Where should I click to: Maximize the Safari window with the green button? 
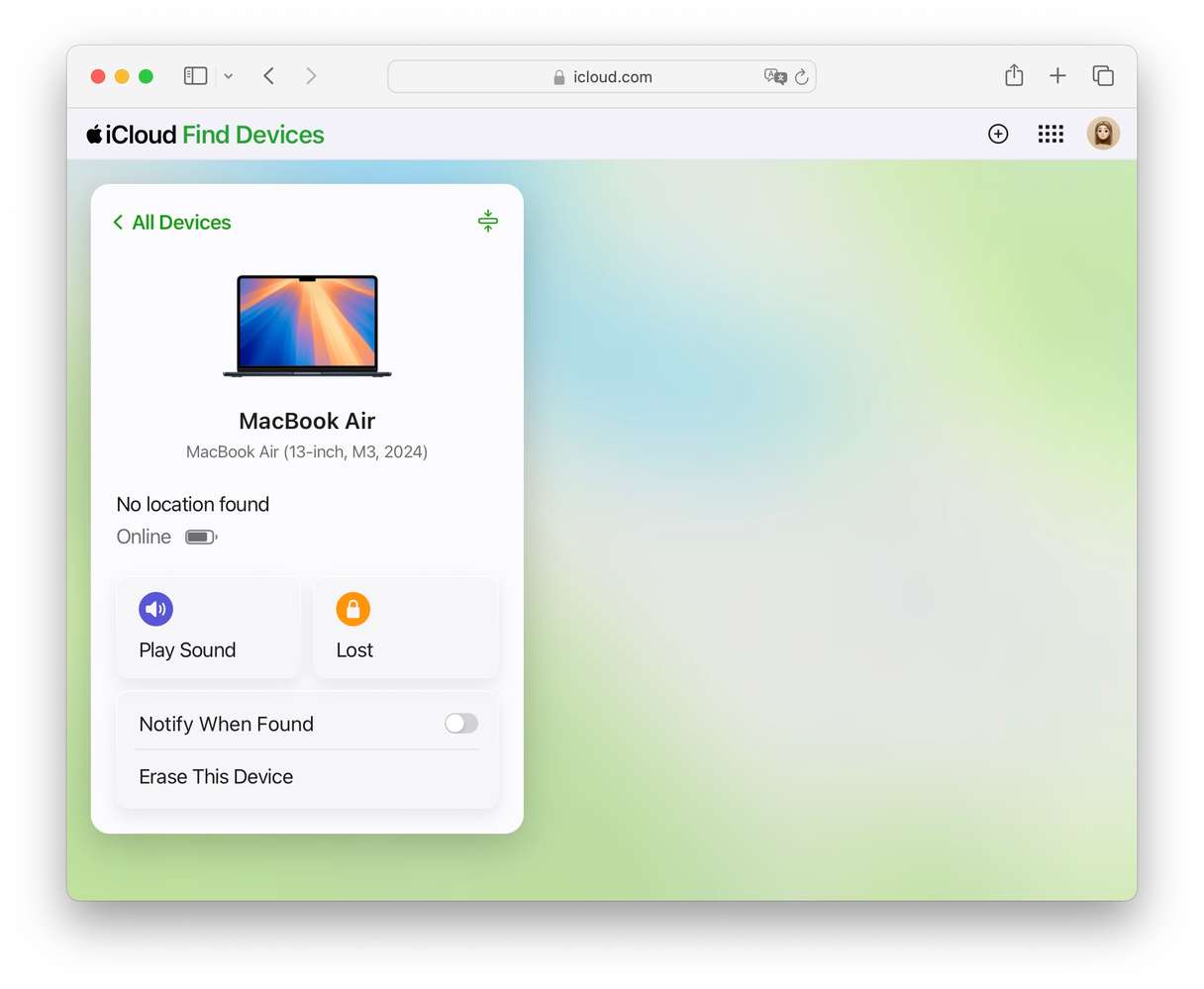[x=146, y=76]
